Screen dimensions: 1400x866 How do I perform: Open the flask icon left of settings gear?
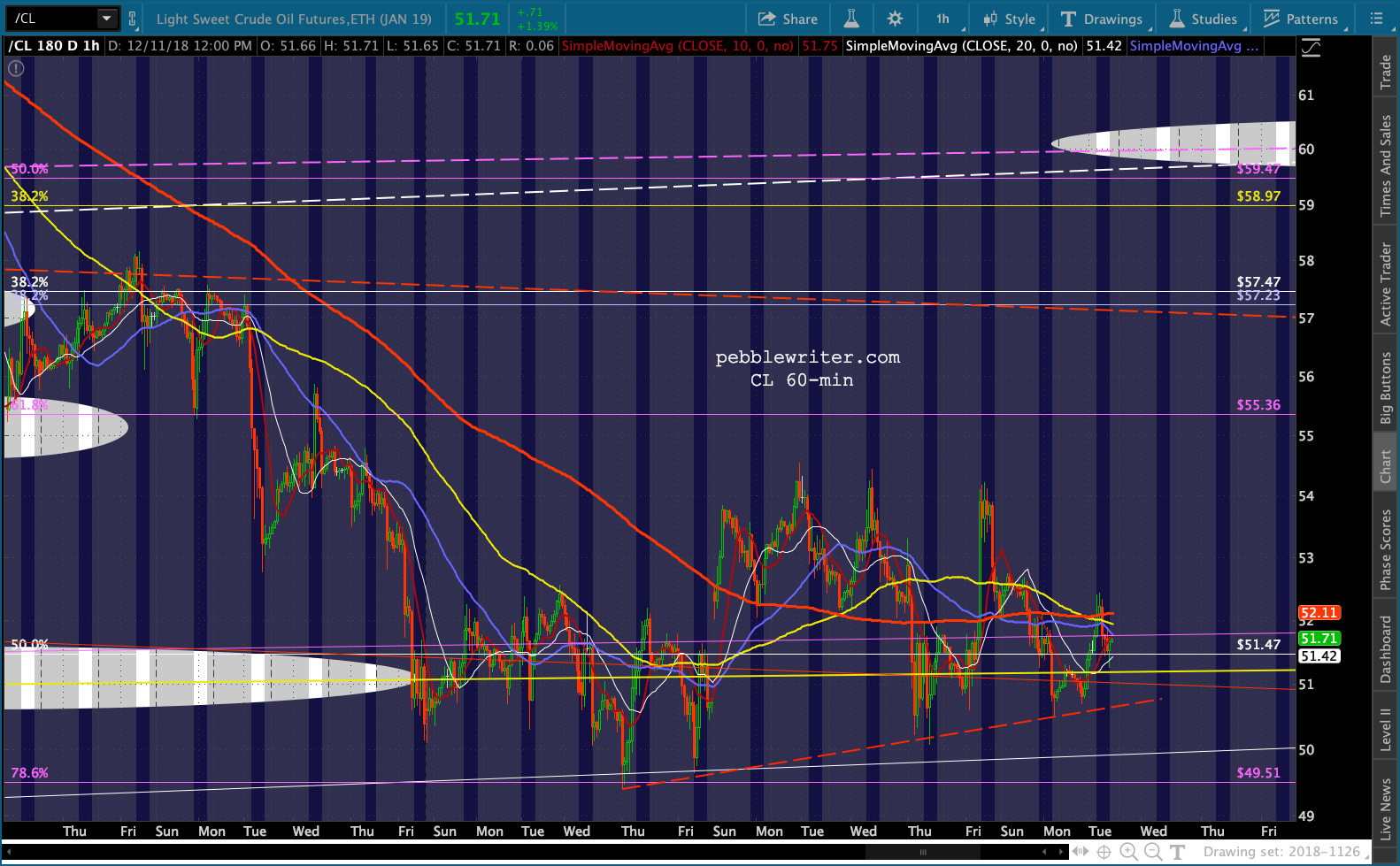[851, 19]
